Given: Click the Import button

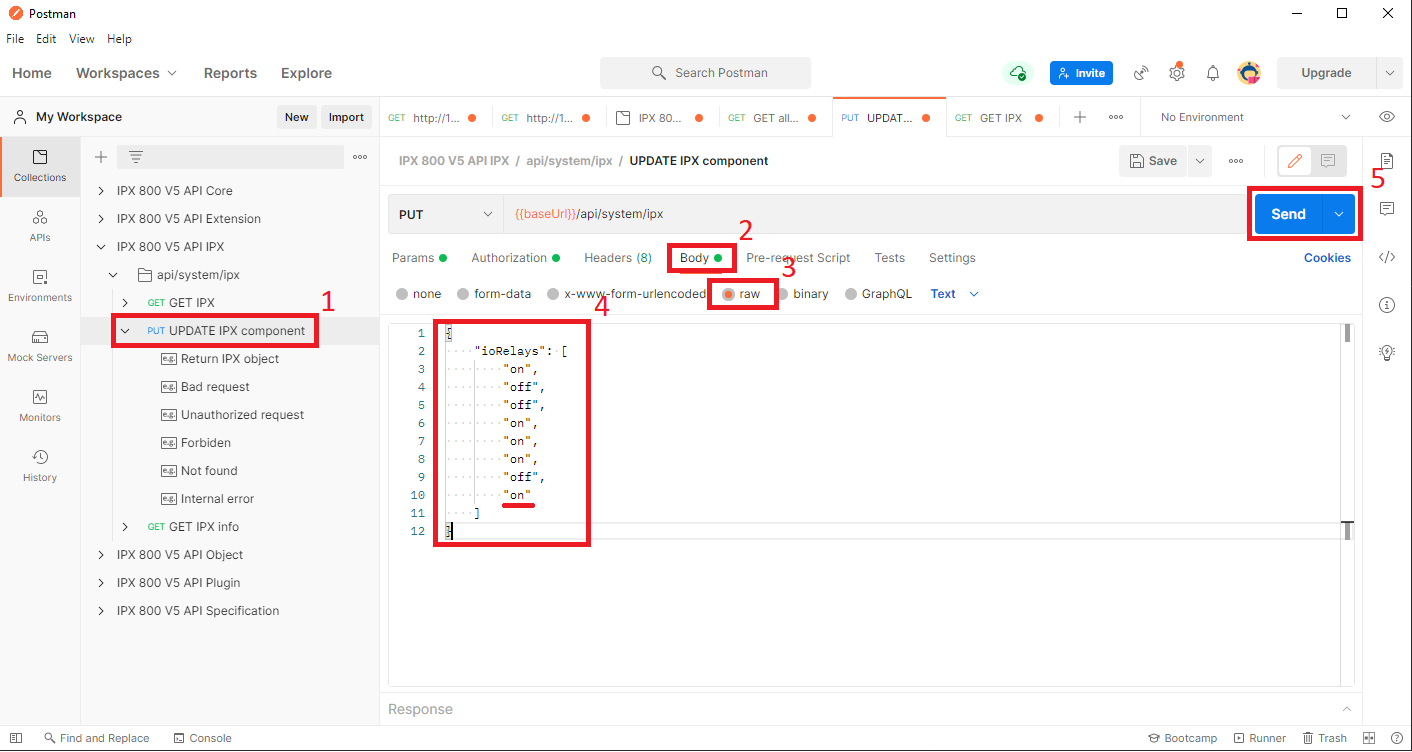Looking at the screenshot, I should click(346, 117).
